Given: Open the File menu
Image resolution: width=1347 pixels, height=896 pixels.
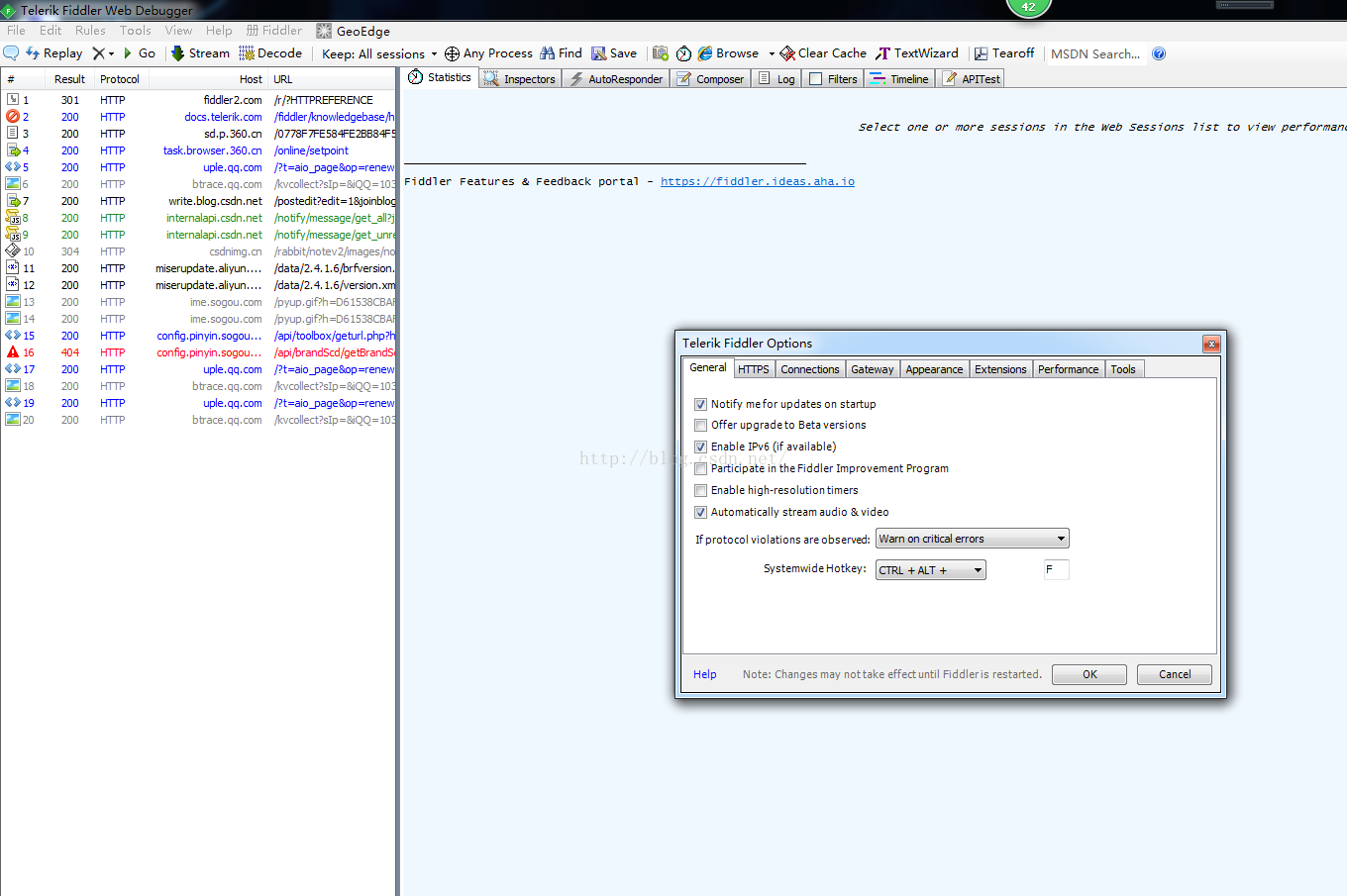Looking at the screenshot, I should (x=16, y=31).
